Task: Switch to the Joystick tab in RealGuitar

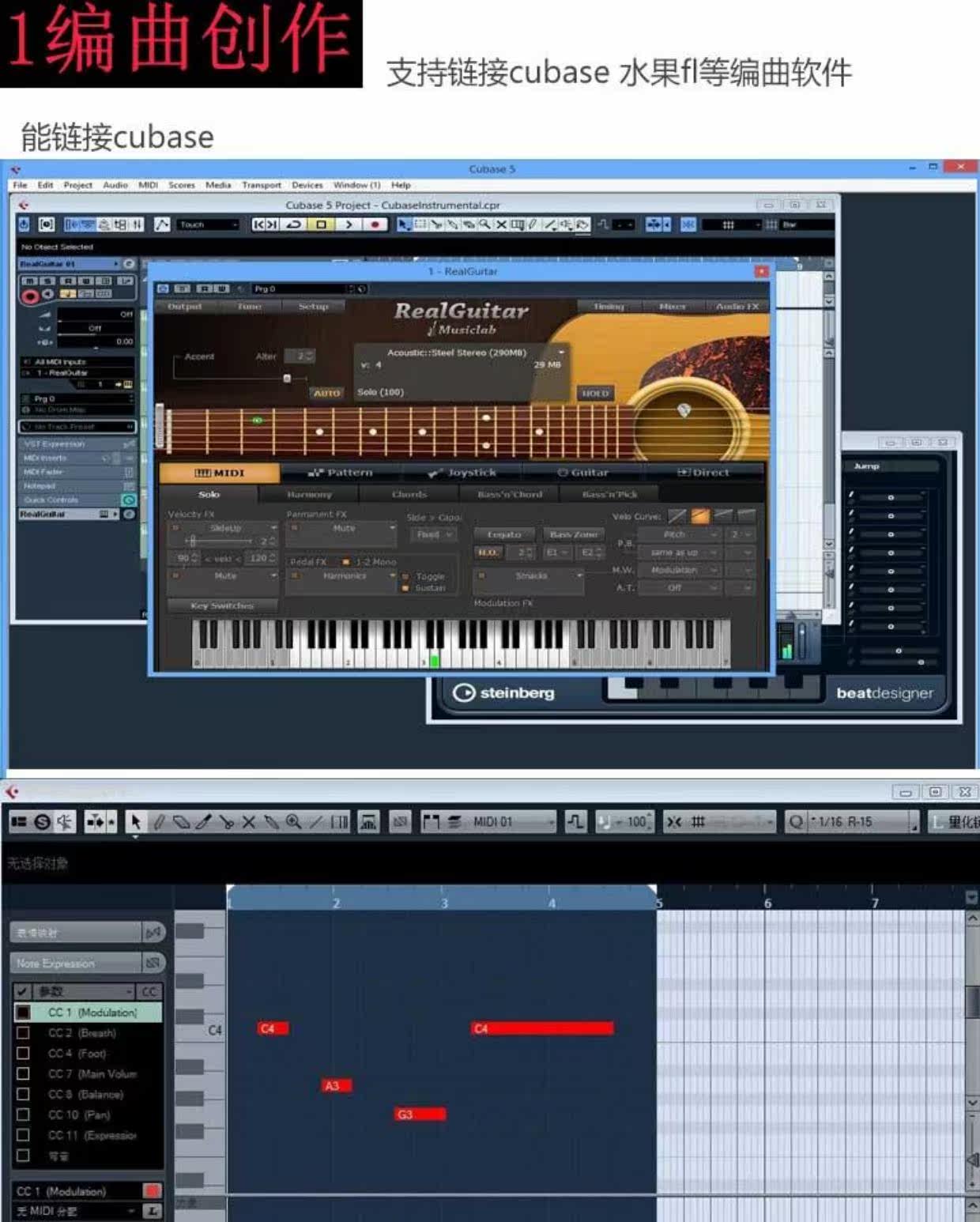Action: tap(462, 473)
